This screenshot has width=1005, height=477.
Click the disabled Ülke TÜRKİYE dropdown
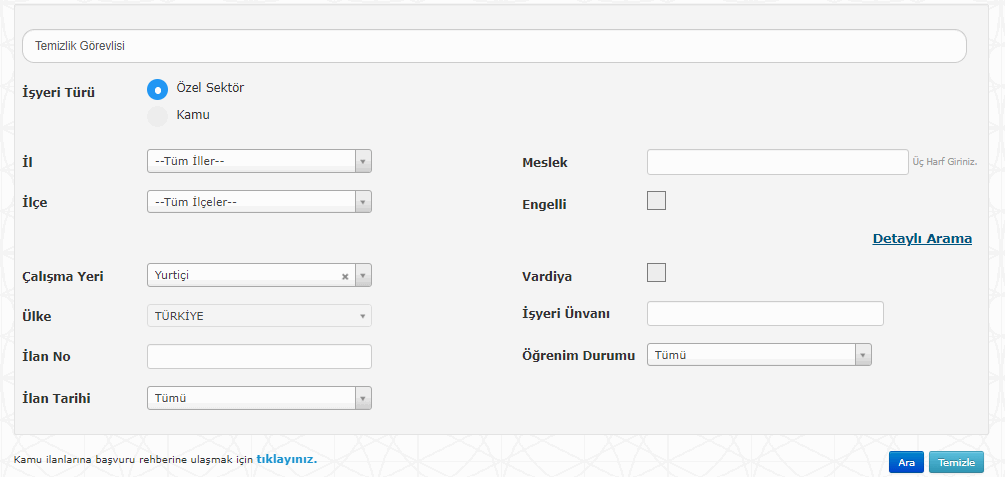[x=259, y=316]
